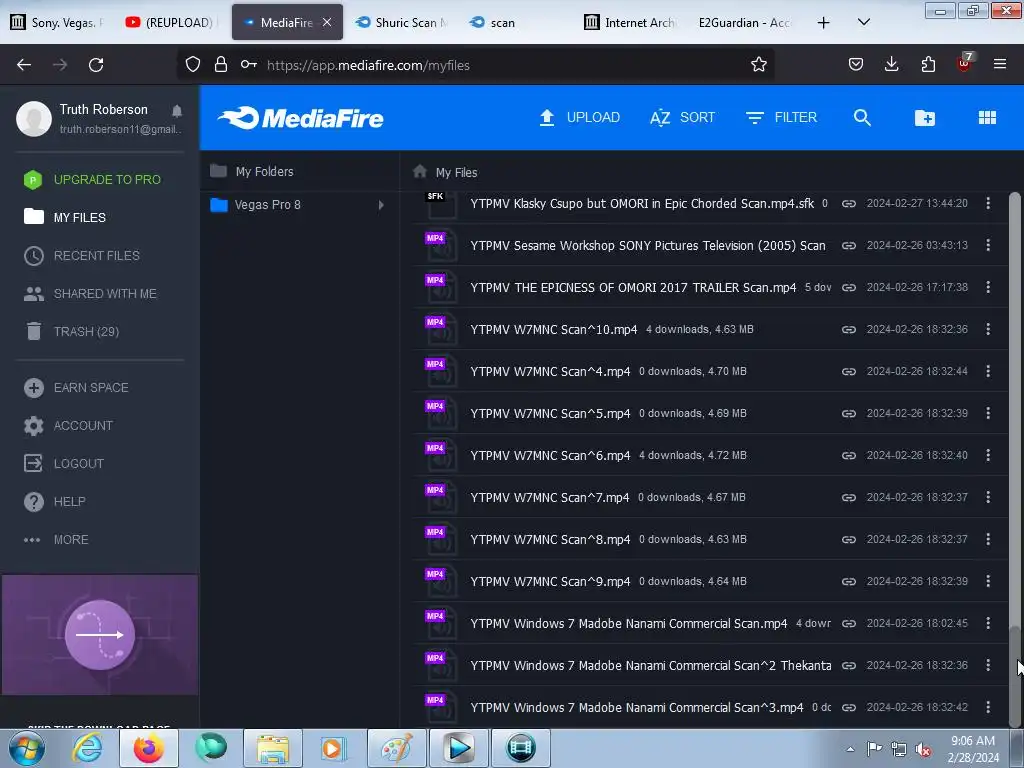Bookmark this page with star icon
This screenshot has height=768, width=1024.
click(x=758, y=65)
